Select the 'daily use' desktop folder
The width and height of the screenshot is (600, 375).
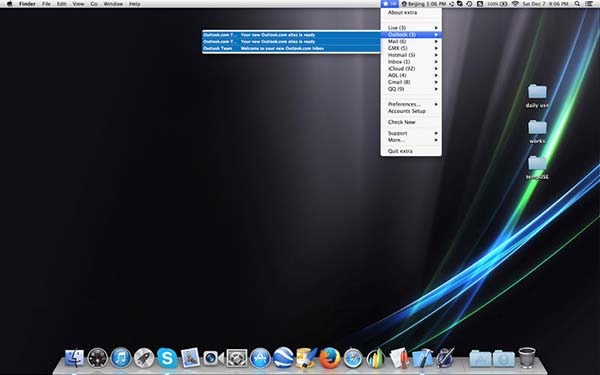tap(537, 96)
